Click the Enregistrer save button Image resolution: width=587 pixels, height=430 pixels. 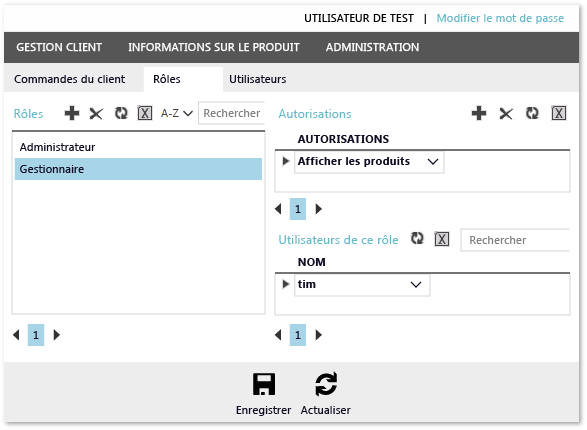[x=264, y=394]
